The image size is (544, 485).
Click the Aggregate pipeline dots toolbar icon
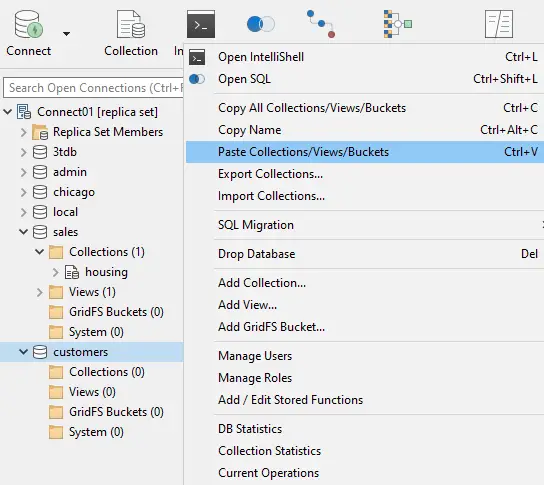(321, 24)
